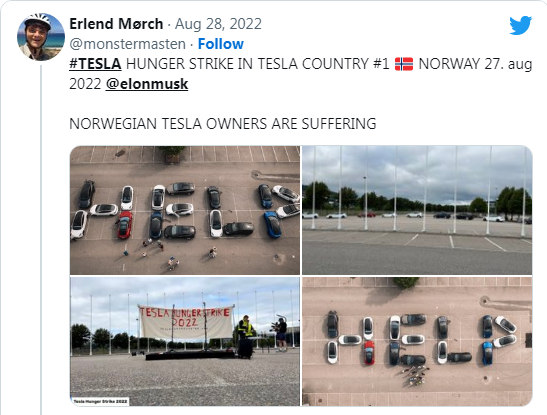Open Erlend Mørch's profile avatar

pos(41,37)
